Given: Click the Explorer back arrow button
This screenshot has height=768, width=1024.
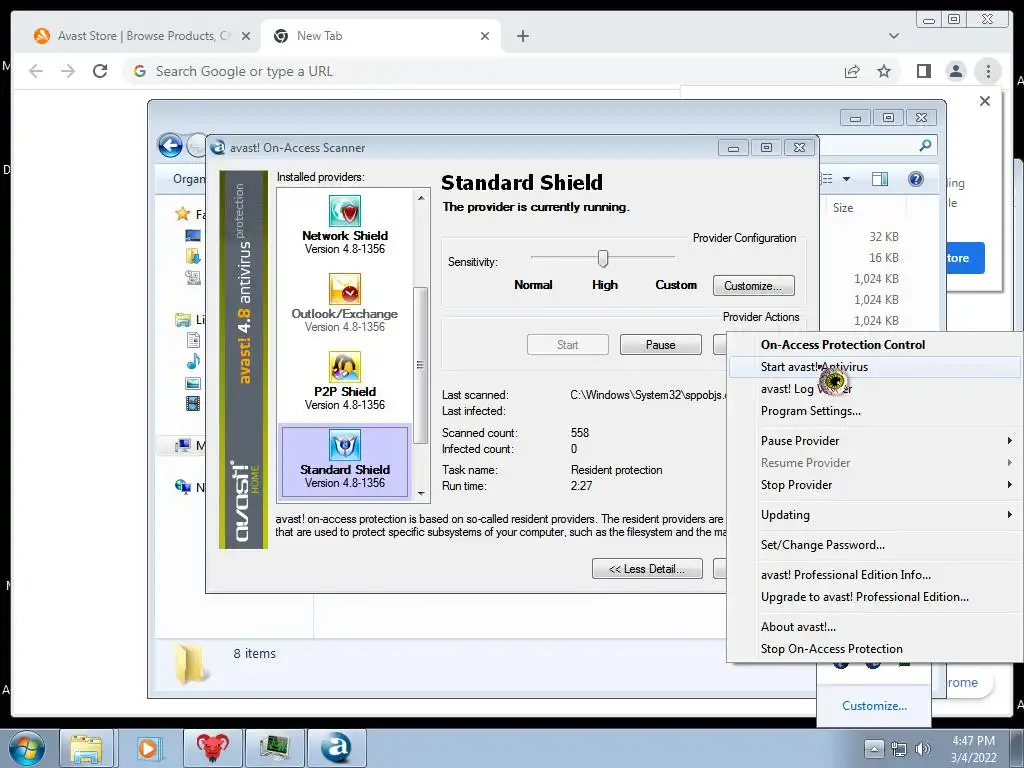Looking at the screenshot, I should [x=170, y=145].
